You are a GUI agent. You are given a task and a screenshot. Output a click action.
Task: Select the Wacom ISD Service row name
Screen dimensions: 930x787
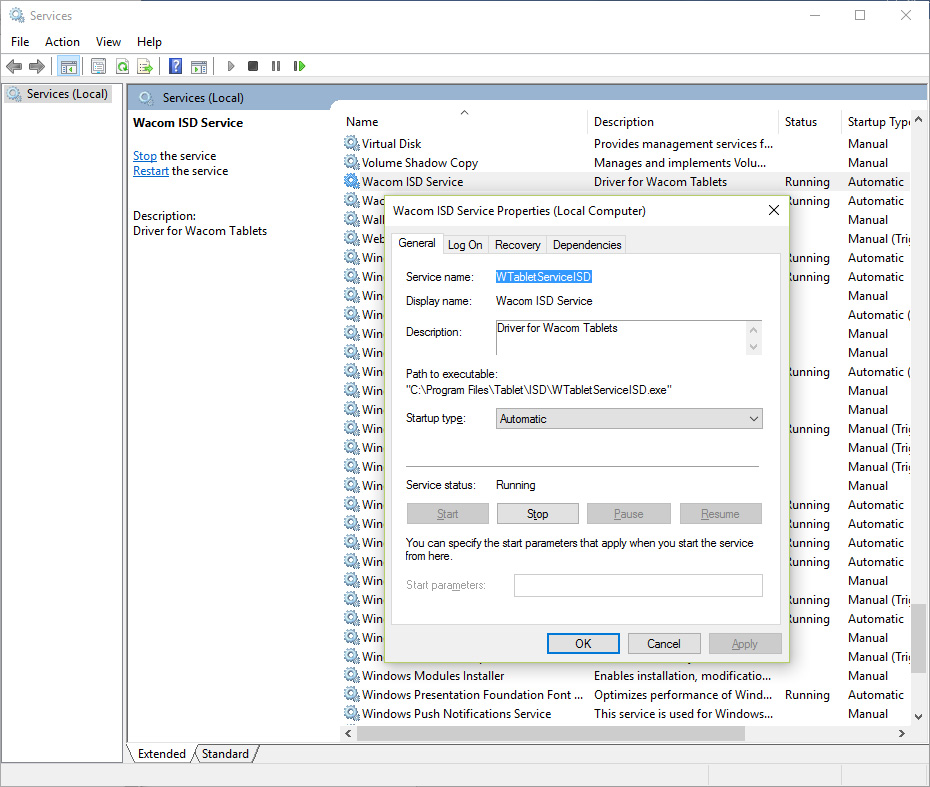[x=413, y=182]
